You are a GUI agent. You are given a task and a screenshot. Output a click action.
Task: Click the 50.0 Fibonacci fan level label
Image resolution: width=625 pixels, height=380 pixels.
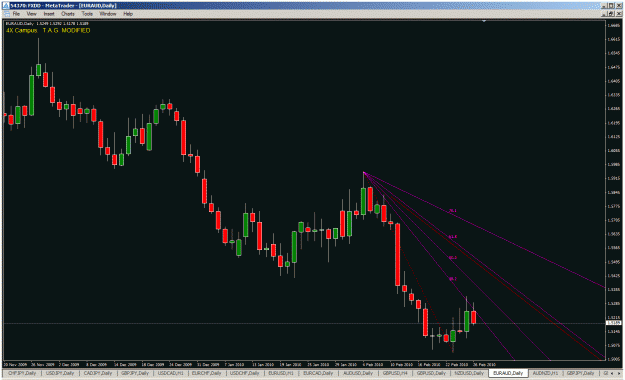pyautogui.click(x=453, y=258)
